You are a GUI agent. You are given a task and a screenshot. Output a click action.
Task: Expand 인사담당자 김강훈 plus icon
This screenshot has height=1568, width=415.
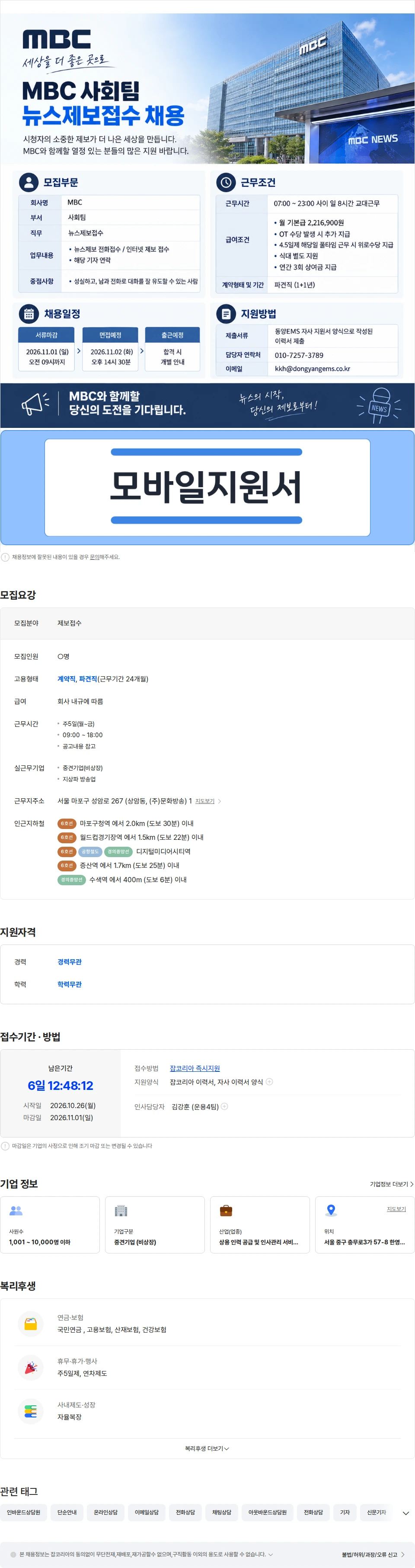click(224, 1106)
